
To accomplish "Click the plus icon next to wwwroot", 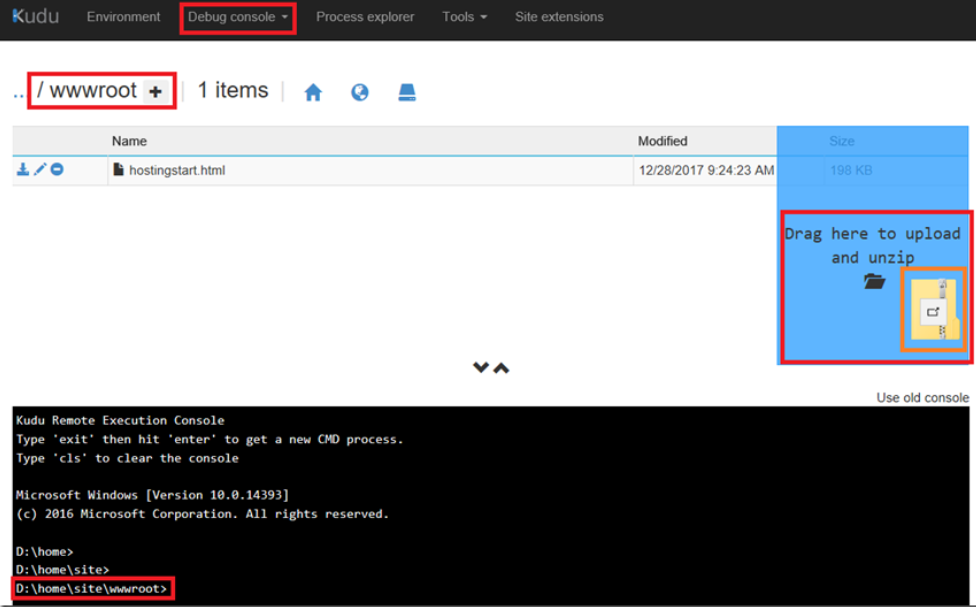I will tap(156, 92).
